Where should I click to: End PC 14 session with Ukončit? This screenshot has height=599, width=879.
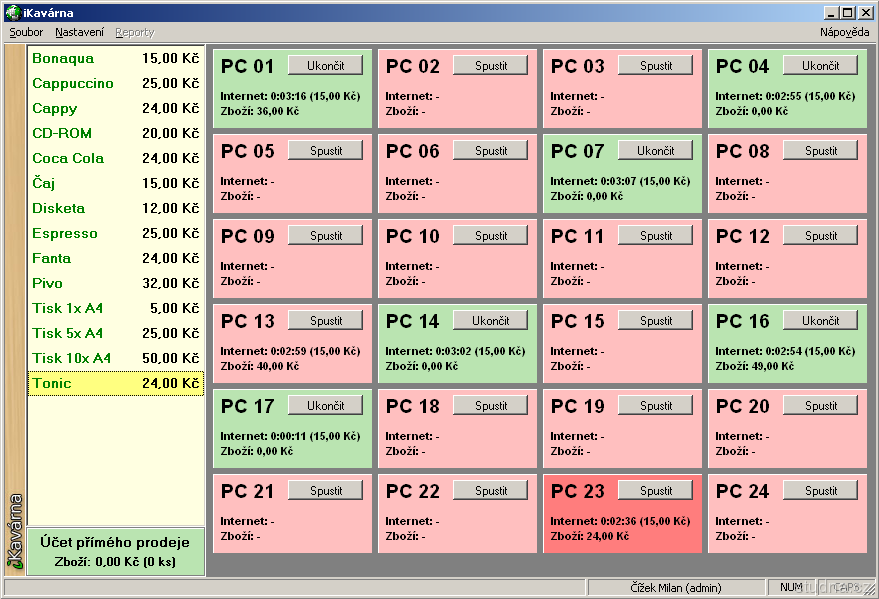pyautogui.click(x=491, y=321)
